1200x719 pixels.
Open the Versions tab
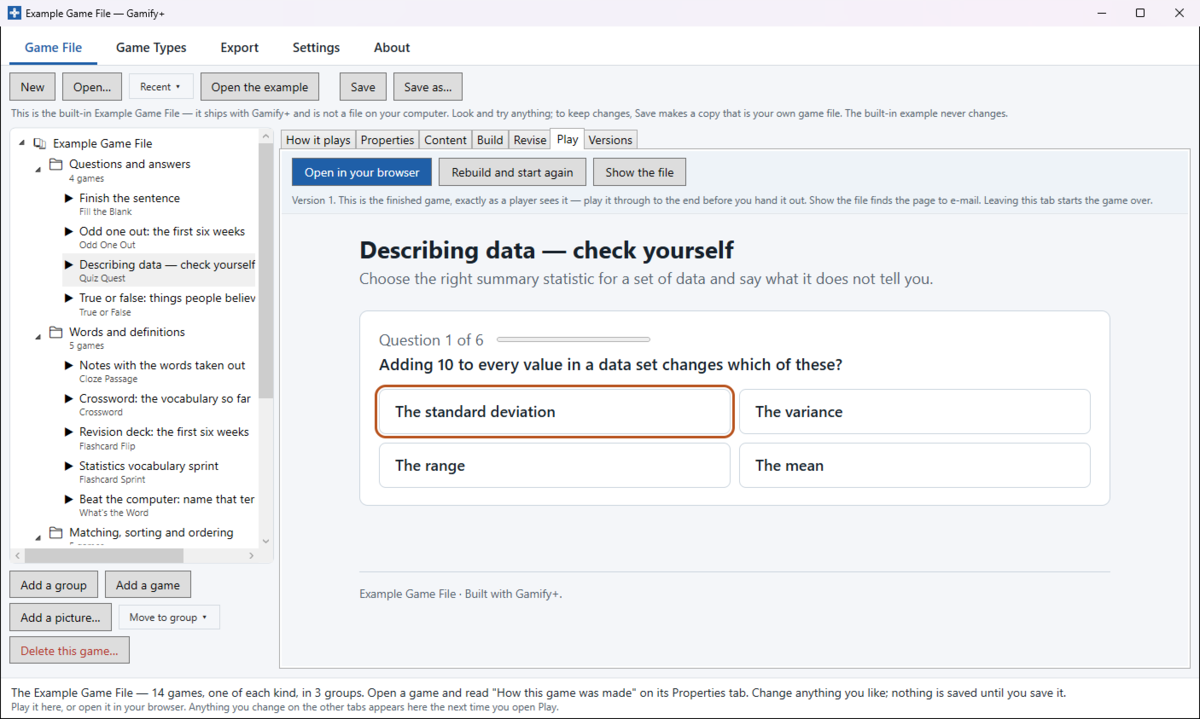[610, 140]
